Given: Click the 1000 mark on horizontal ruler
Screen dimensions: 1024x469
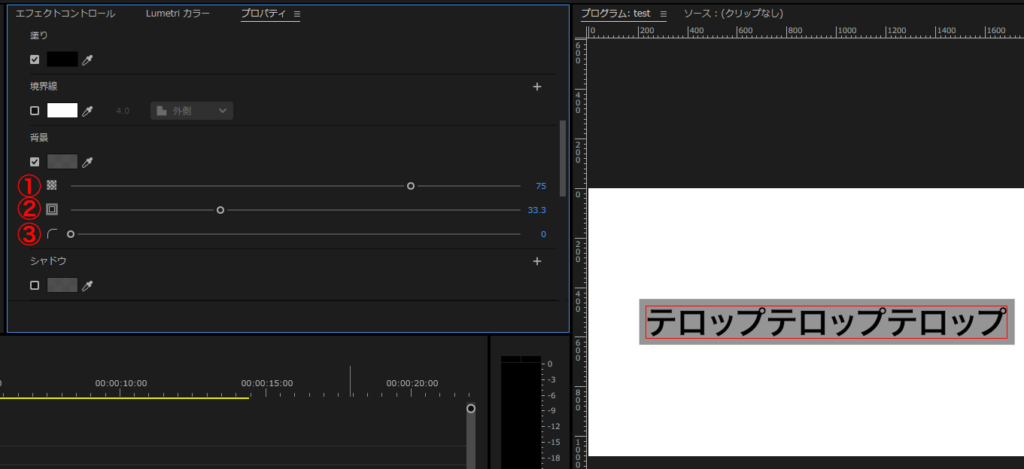Looking at the screenshot, I should [846, 31].
